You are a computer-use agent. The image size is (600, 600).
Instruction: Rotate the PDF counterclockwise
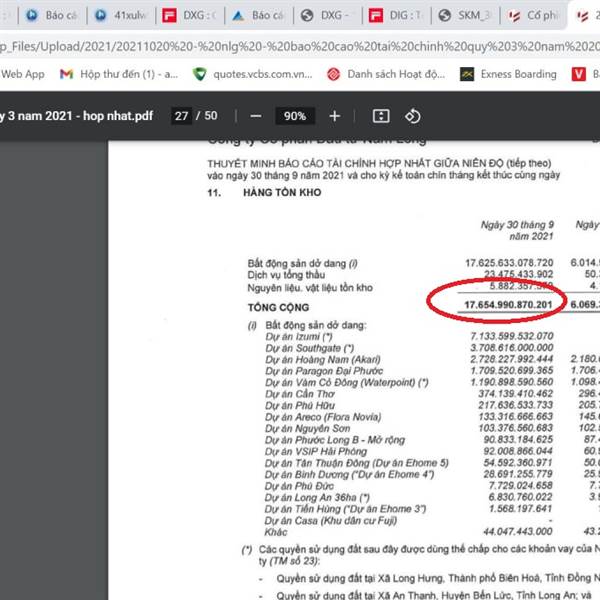(412, 116)
